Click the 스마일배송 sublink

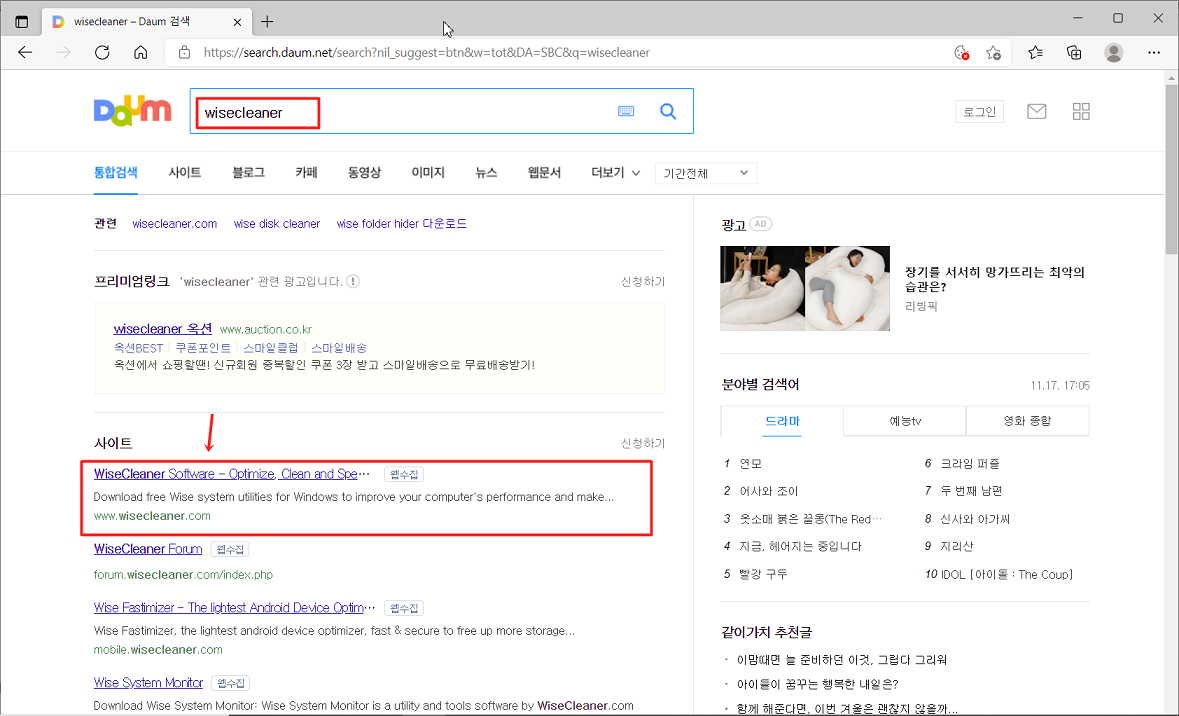point(339,347)
